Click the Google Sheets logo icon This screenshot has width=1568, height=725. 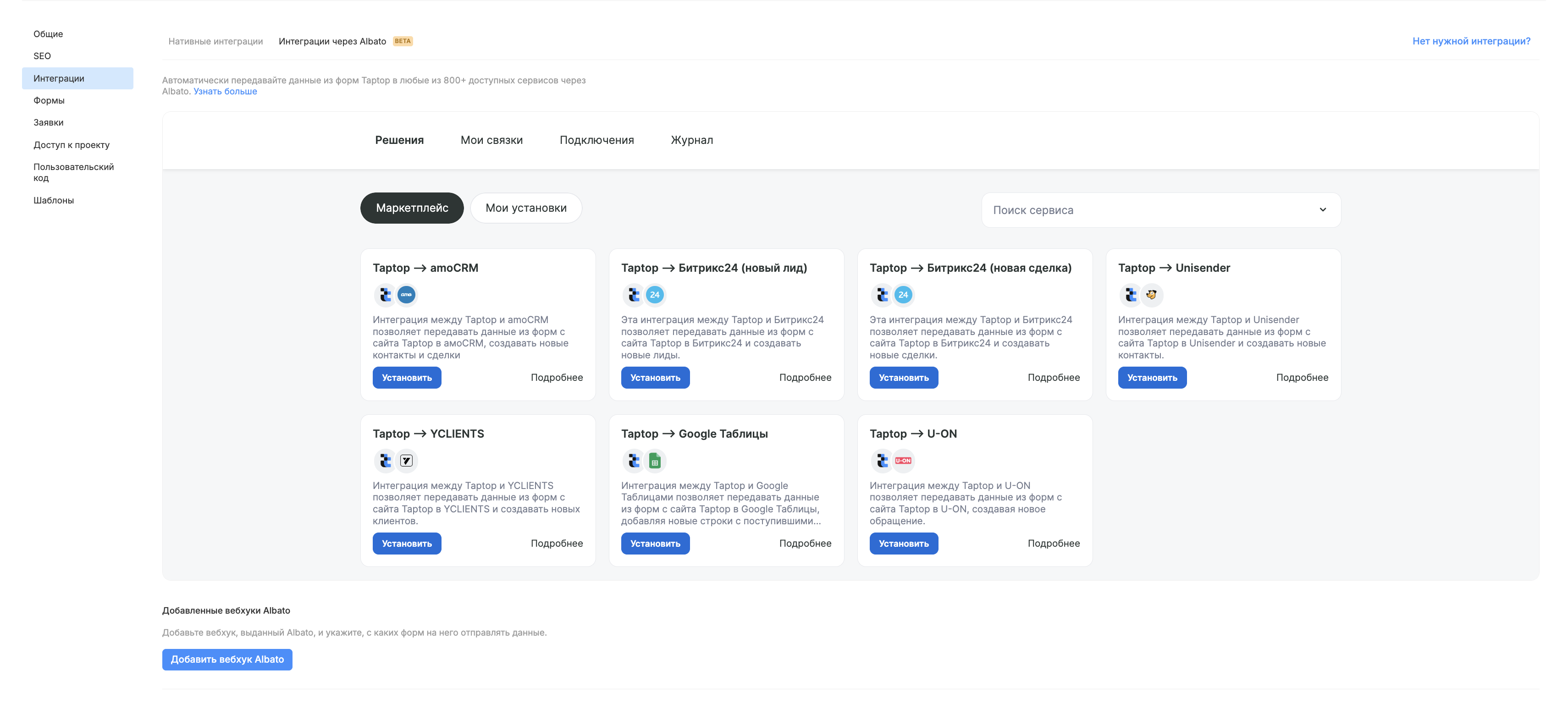654,461
